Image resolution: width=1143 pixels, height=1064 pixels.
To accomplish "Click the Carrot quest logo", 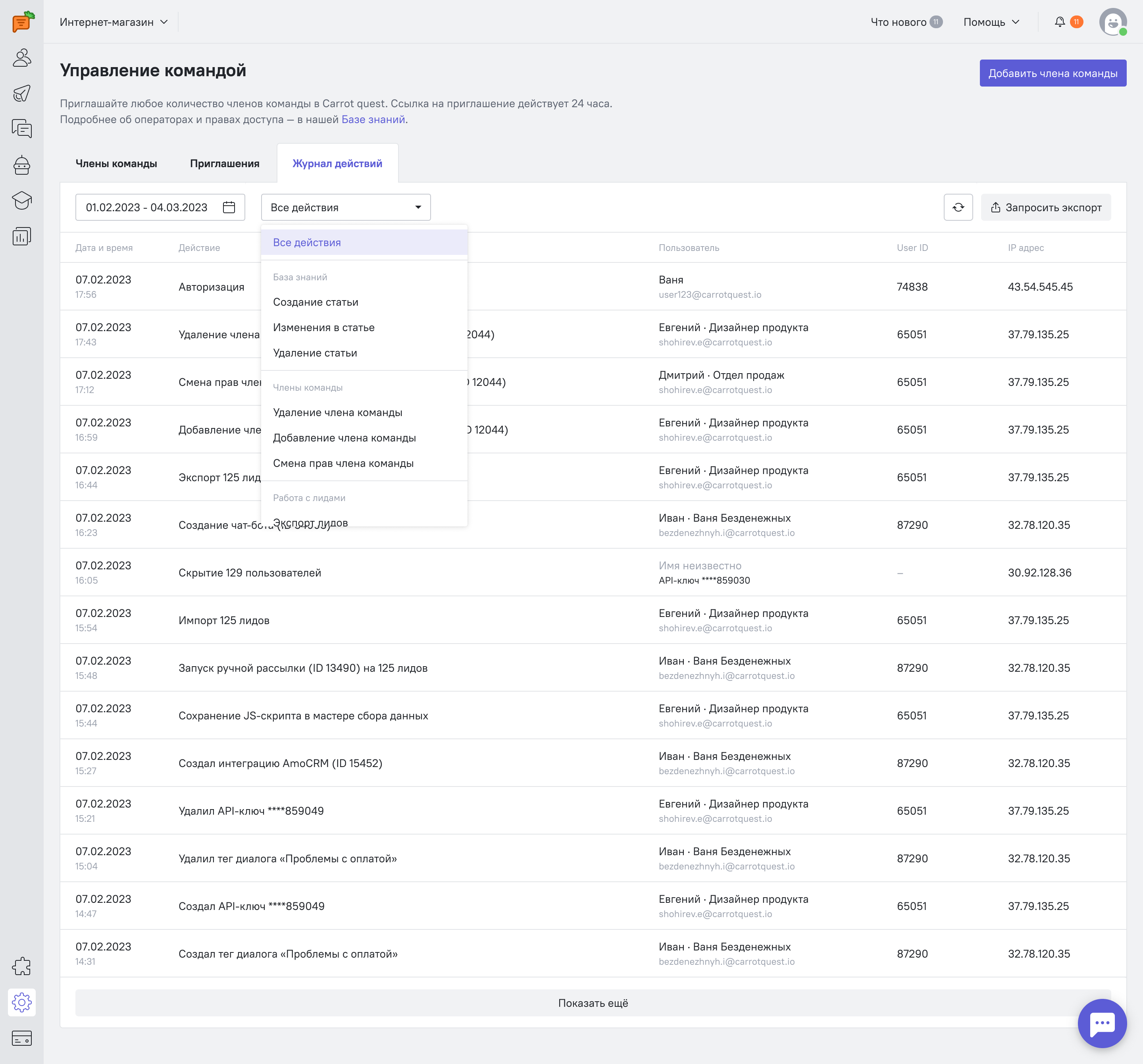I will [x=23, y=21].
